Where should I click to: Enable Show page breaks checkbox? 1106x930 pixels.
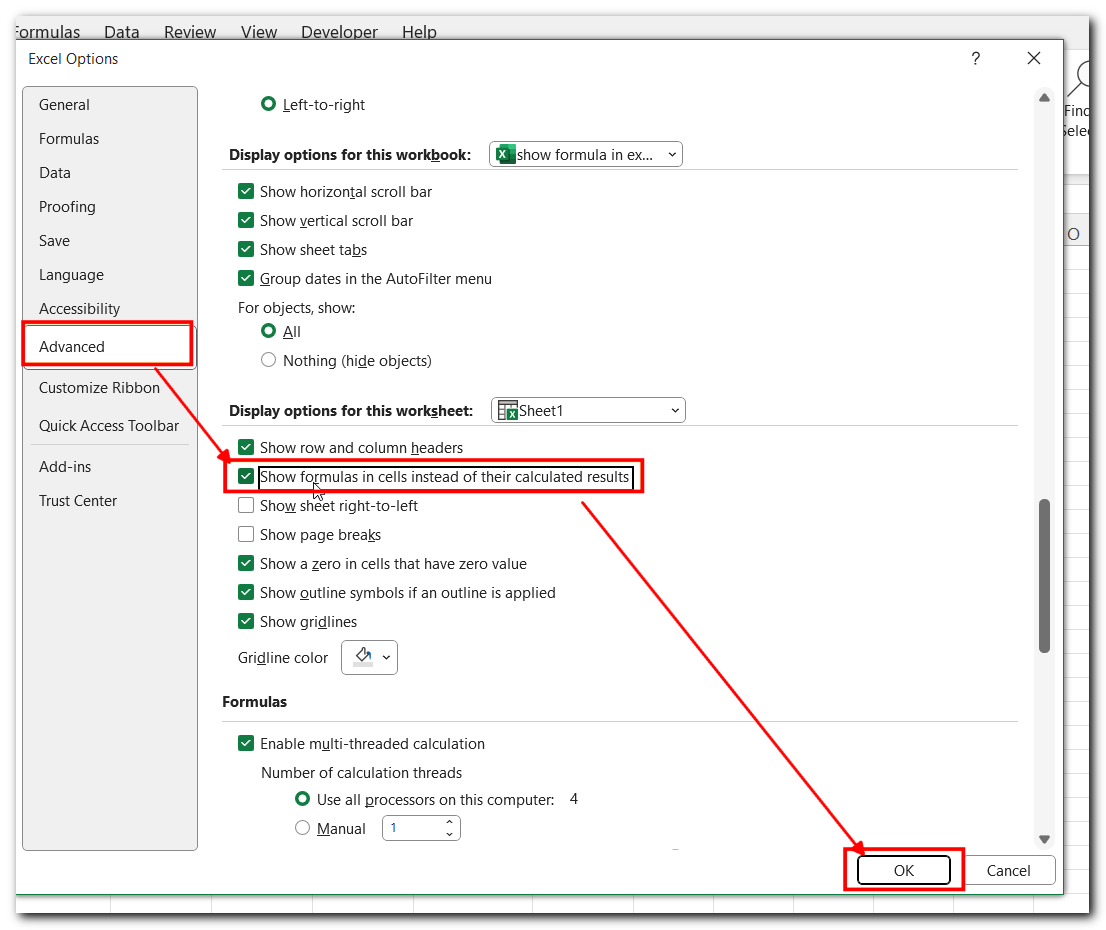click(x=245, y=534)
